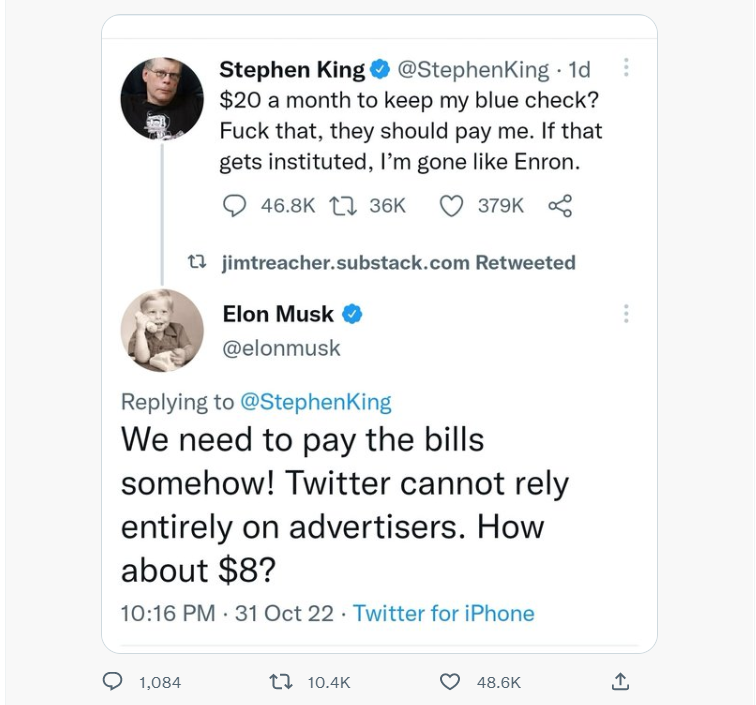The height and width of the screenshot is (705, 756).
Task: Click the retweet icon showing 36K
Action: click(343, 206)
